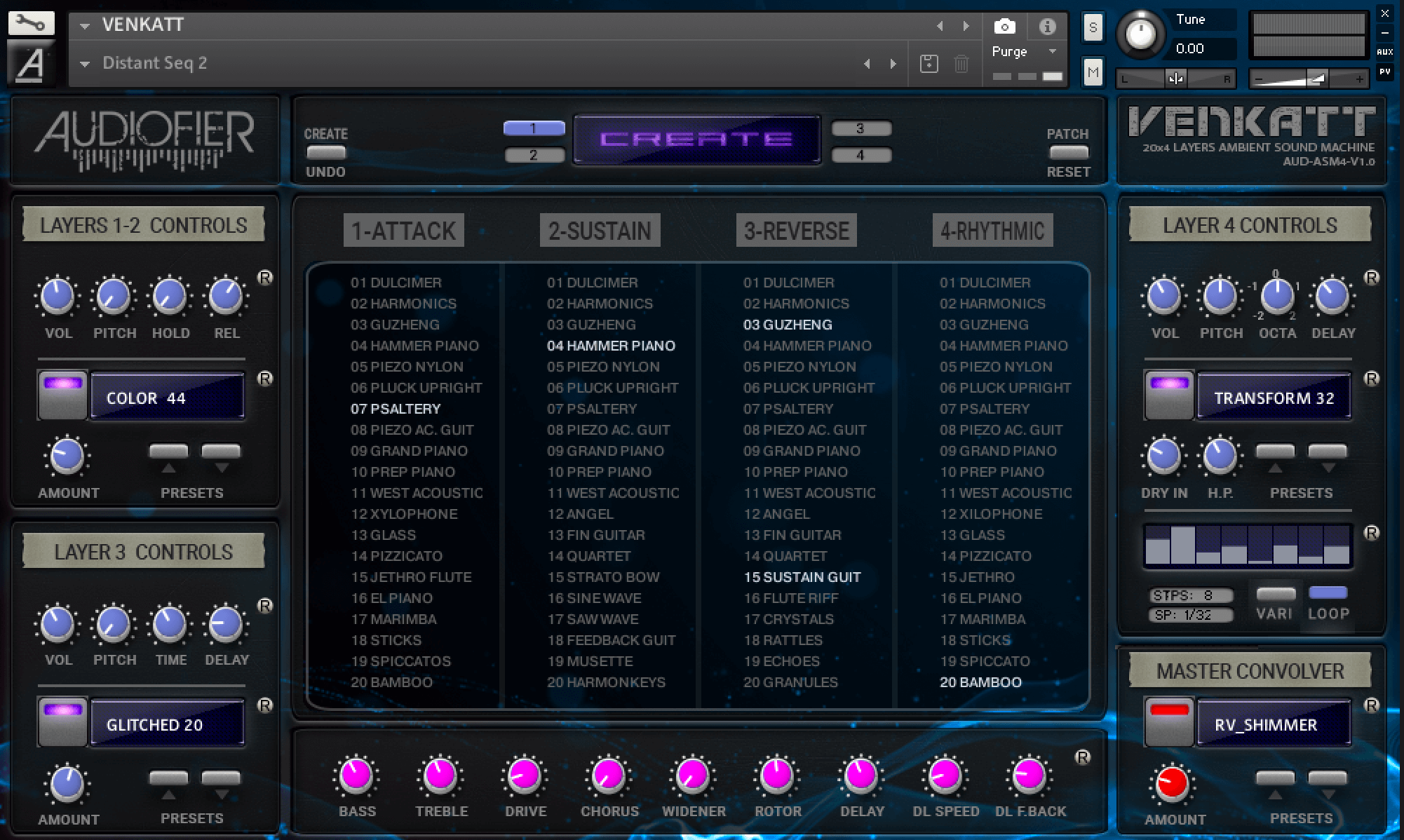The image size is (1404, 840).
Task: Select 09 GRAND PIANO in the Attack column
Action: [409, 451]
